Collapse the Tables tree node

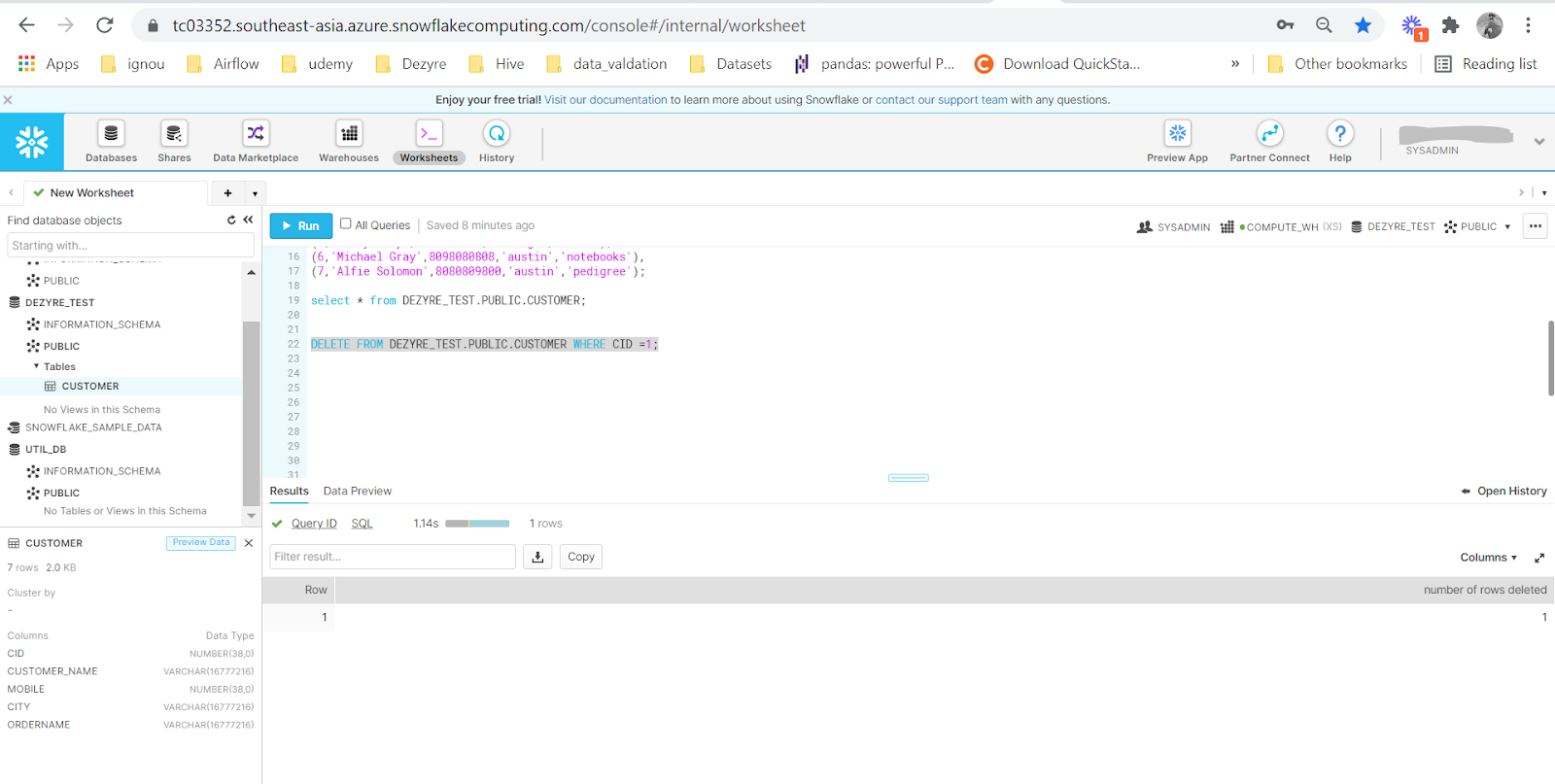pyautogui.click(x=37, y=366)
